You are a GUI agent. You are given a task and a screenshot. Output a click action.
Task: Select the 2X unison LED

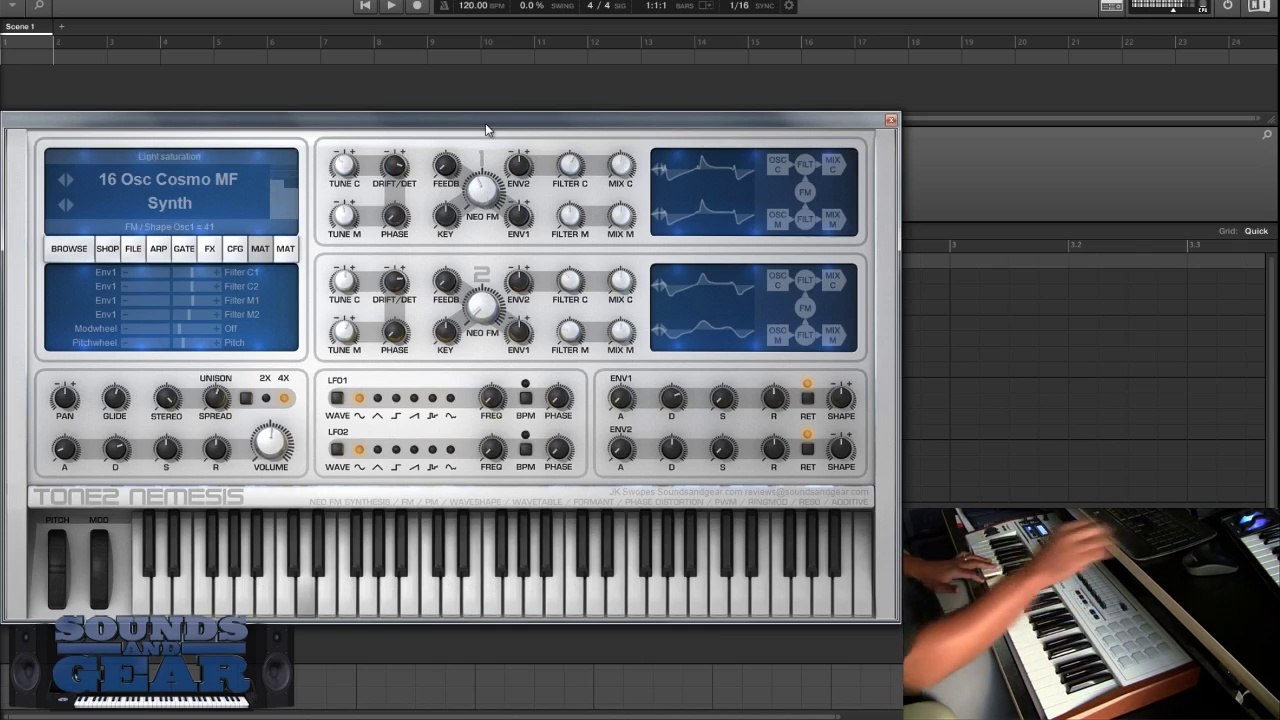coord(265,399)
